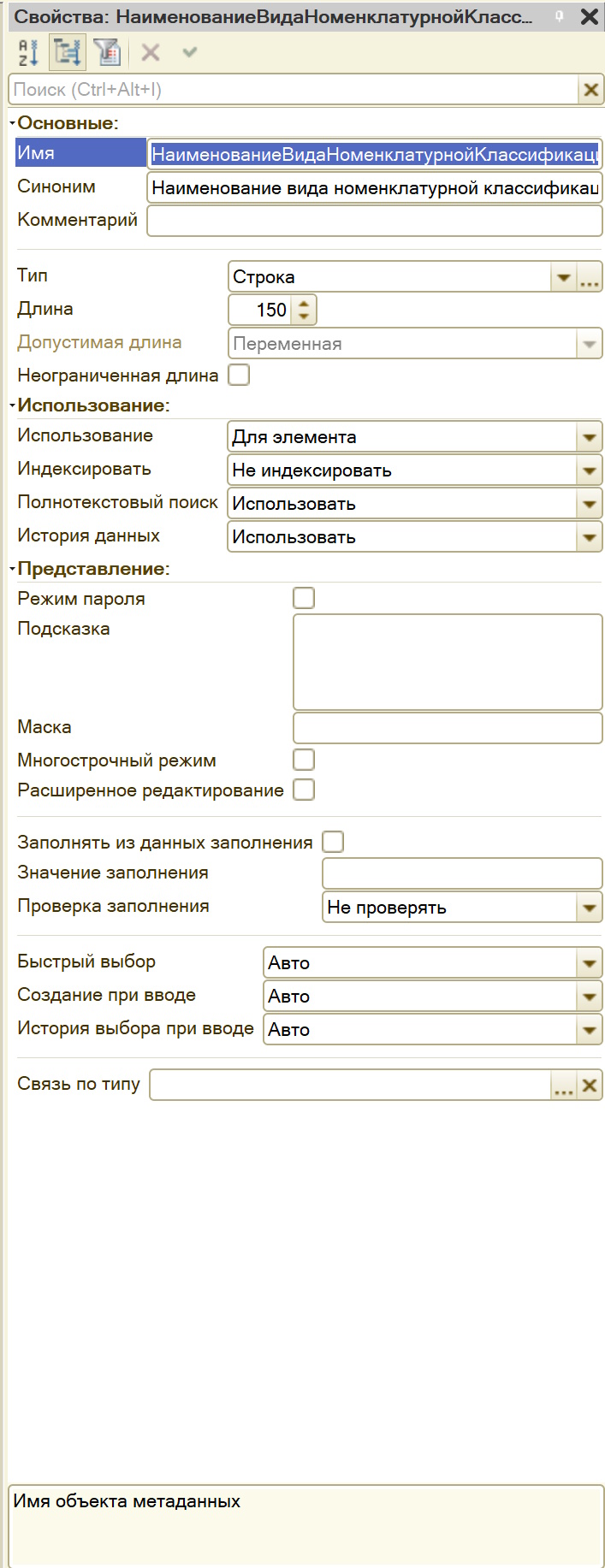Open type selection dialog via ellipsis next to Строка
This screenshot has height=1568, width=605.
tap(590, 277)
